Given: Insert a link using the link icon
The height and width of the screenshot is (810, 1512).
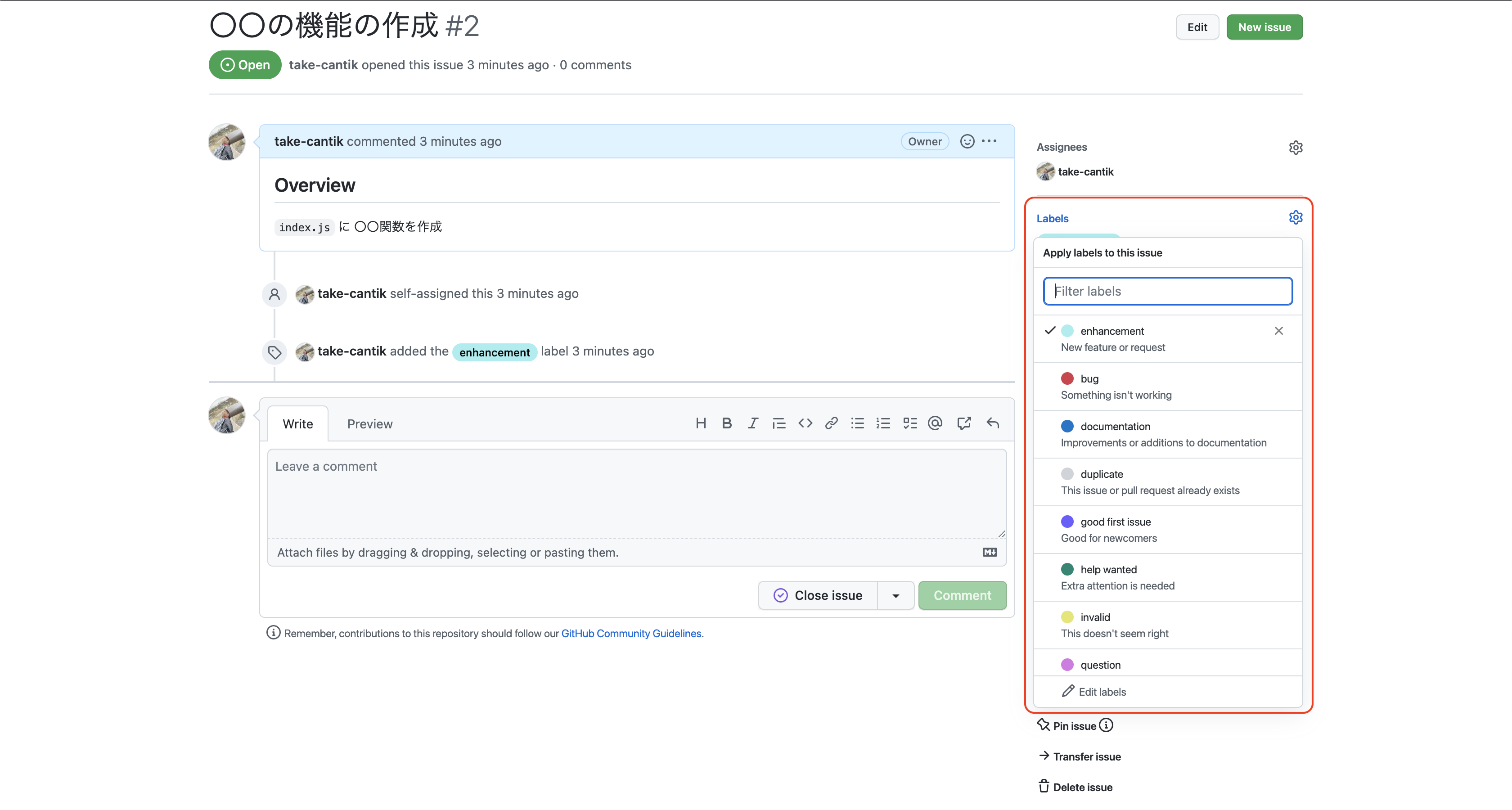Looking at the screenshot, I should (831, 423).
